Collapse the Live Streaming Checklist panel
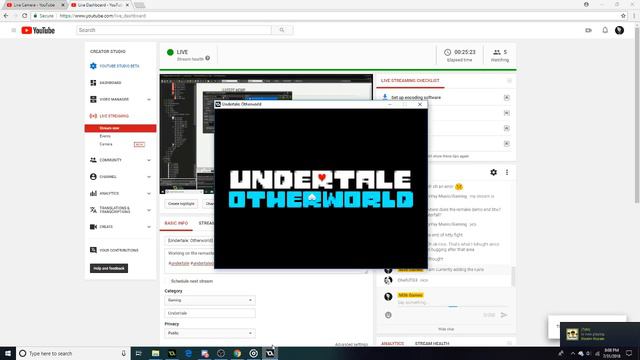The width and height of the screenshot is (640, 360). 509,81
